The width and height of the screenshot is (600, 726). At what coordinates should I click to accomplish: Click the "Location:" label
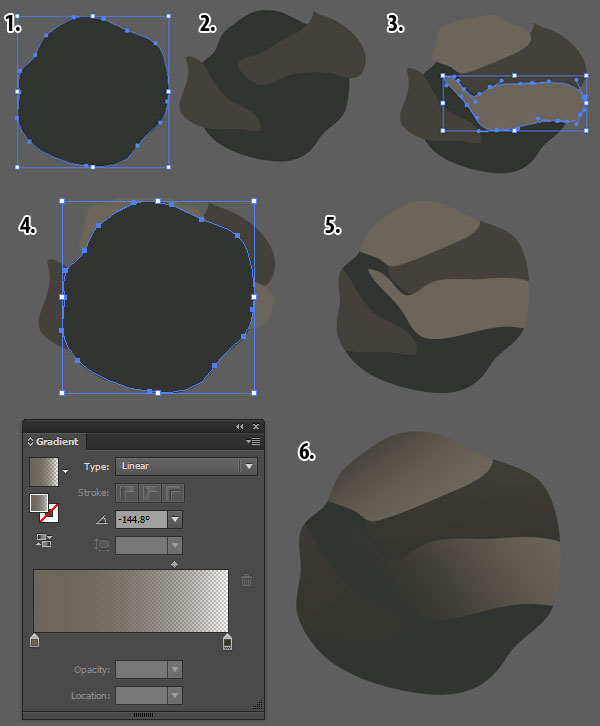tap(90, 696)
